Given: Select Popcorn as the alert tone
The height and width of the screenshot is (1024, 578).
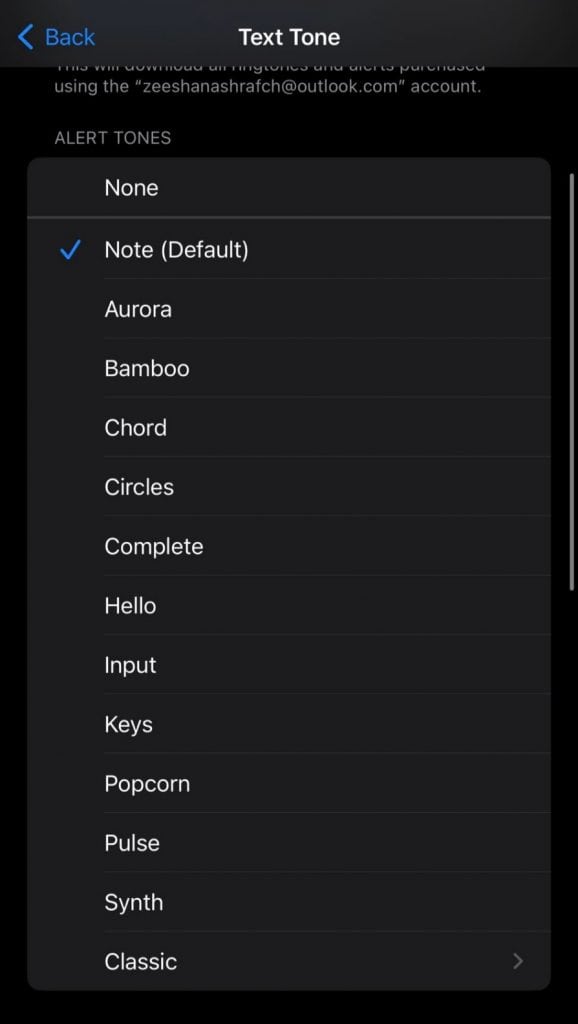Looking at the screenshot, I should pyautogui.click(x=290, y=783).
